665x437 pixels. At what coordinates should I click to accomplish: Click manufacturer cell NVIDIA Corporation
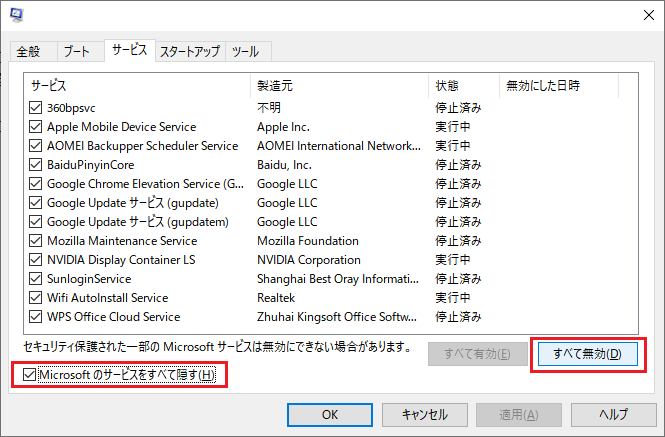[309, 260]
